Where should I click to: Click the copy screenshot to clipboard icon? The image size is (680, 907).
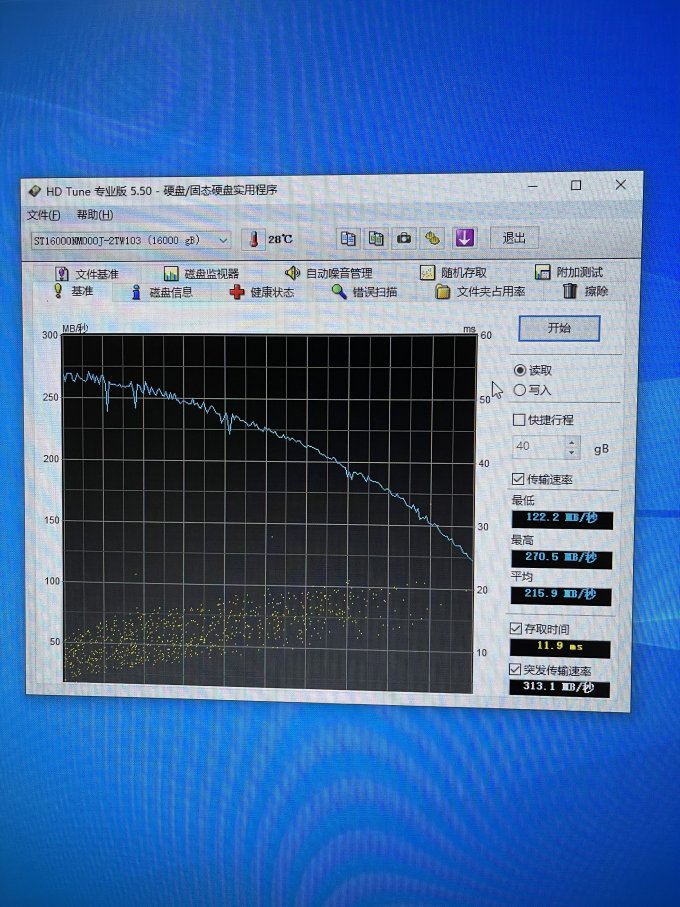tap(376, 238)
